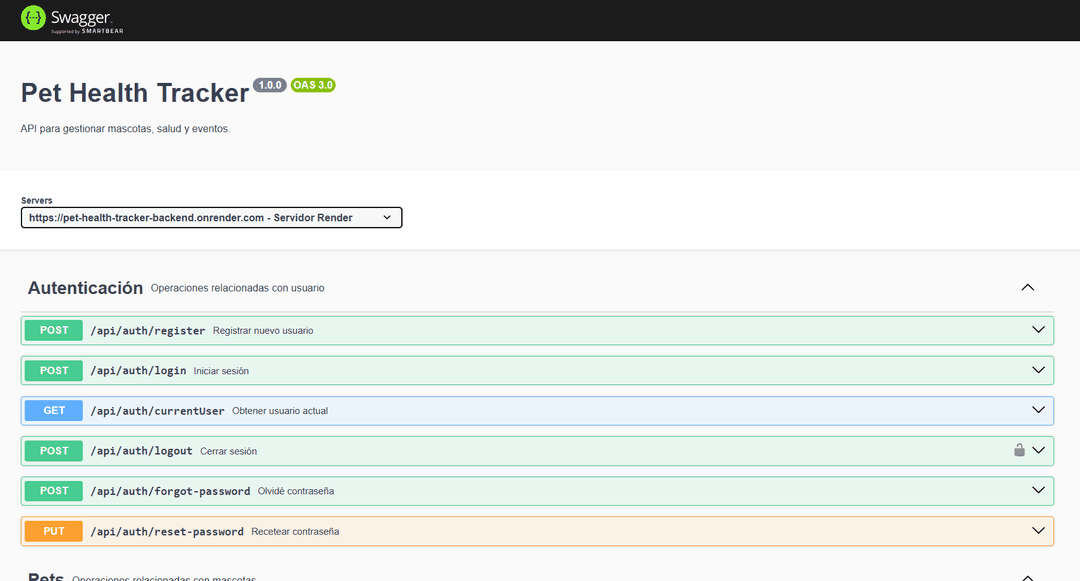Click the orange PUT badge for /api/auth/reset-password
This screenshot has height=581, width=1080.
[53, 531]
